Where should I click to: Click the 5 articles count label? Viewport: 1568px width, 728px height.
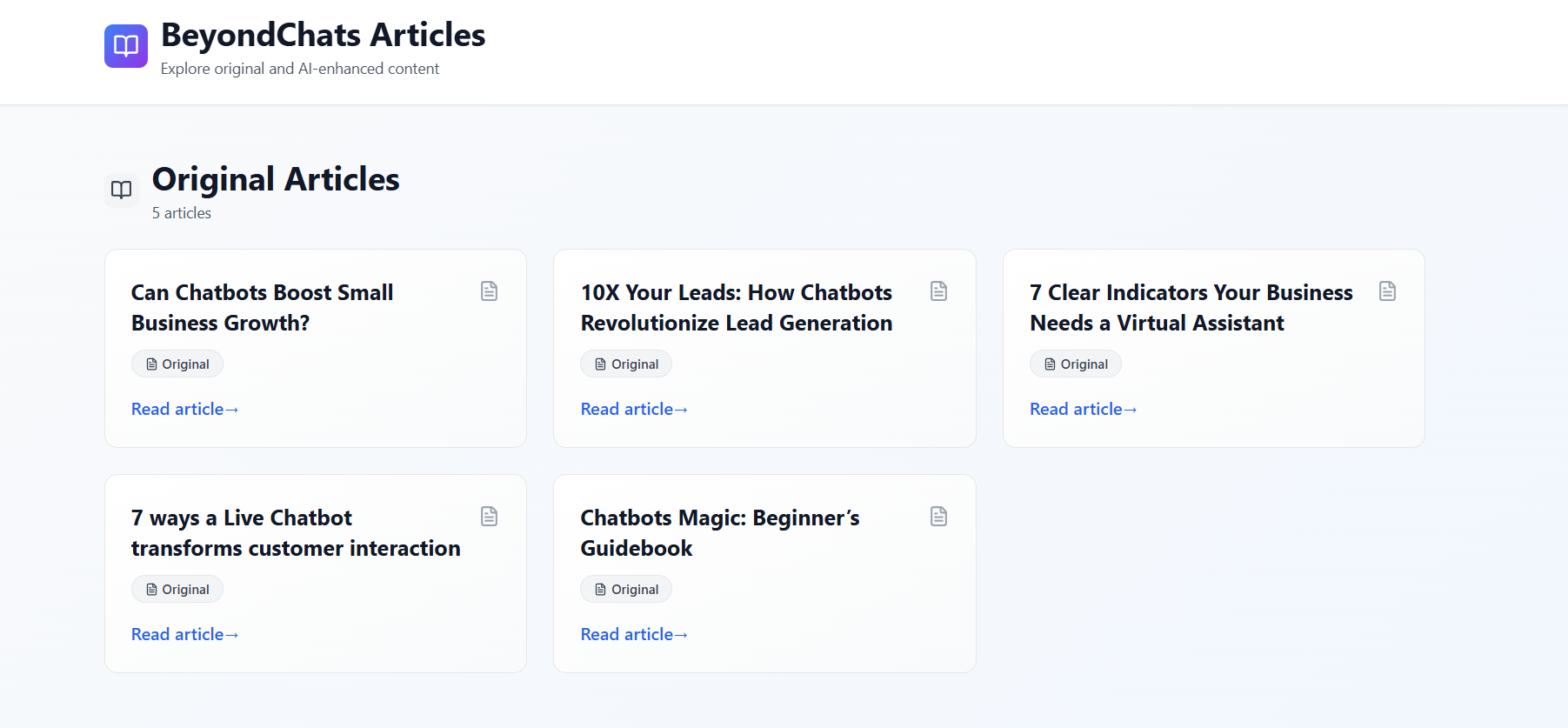181,212
